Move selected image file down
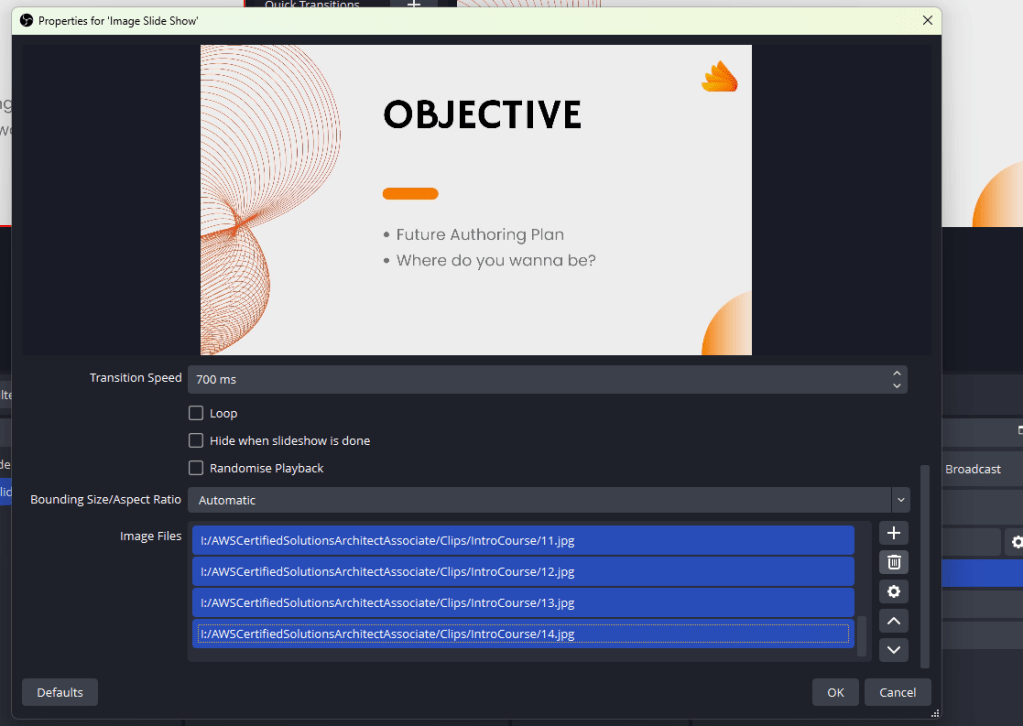 893,650
